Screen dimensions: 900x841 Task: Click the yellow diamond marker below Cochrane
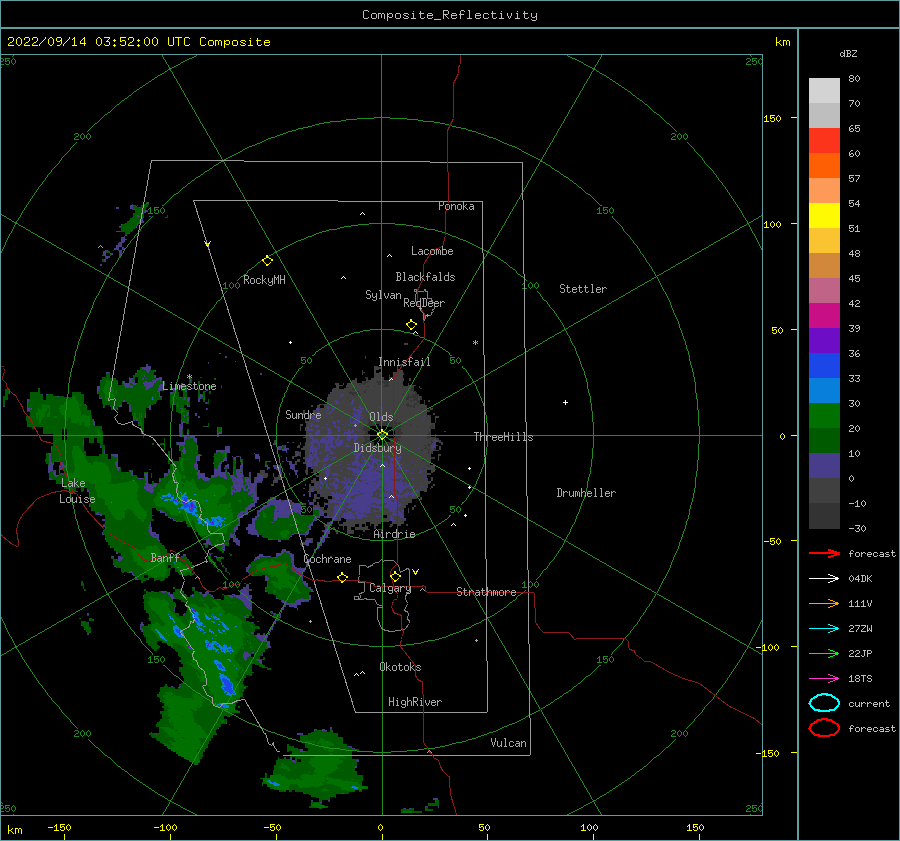tap(342, 577)
